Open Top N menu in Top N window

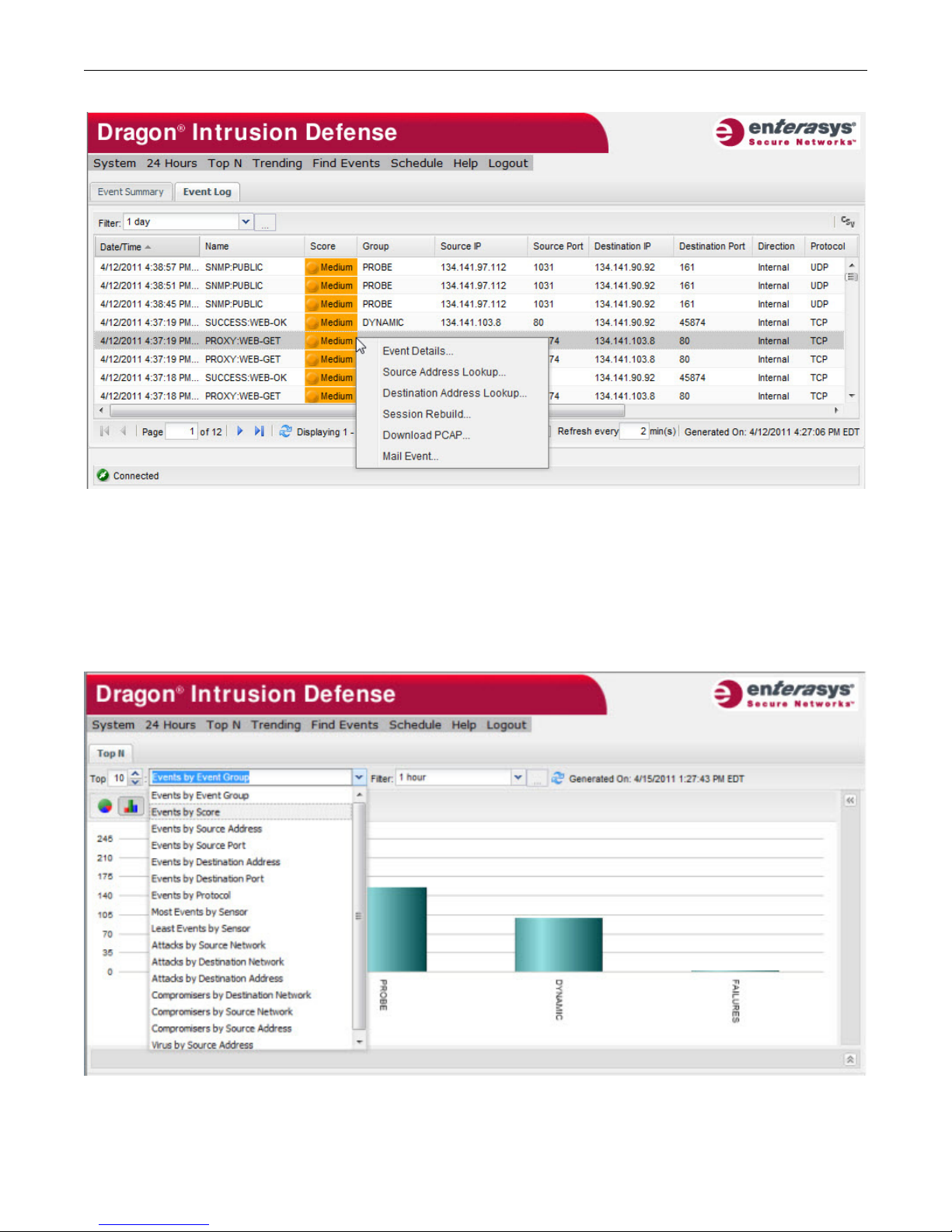[x=223, y=724]
